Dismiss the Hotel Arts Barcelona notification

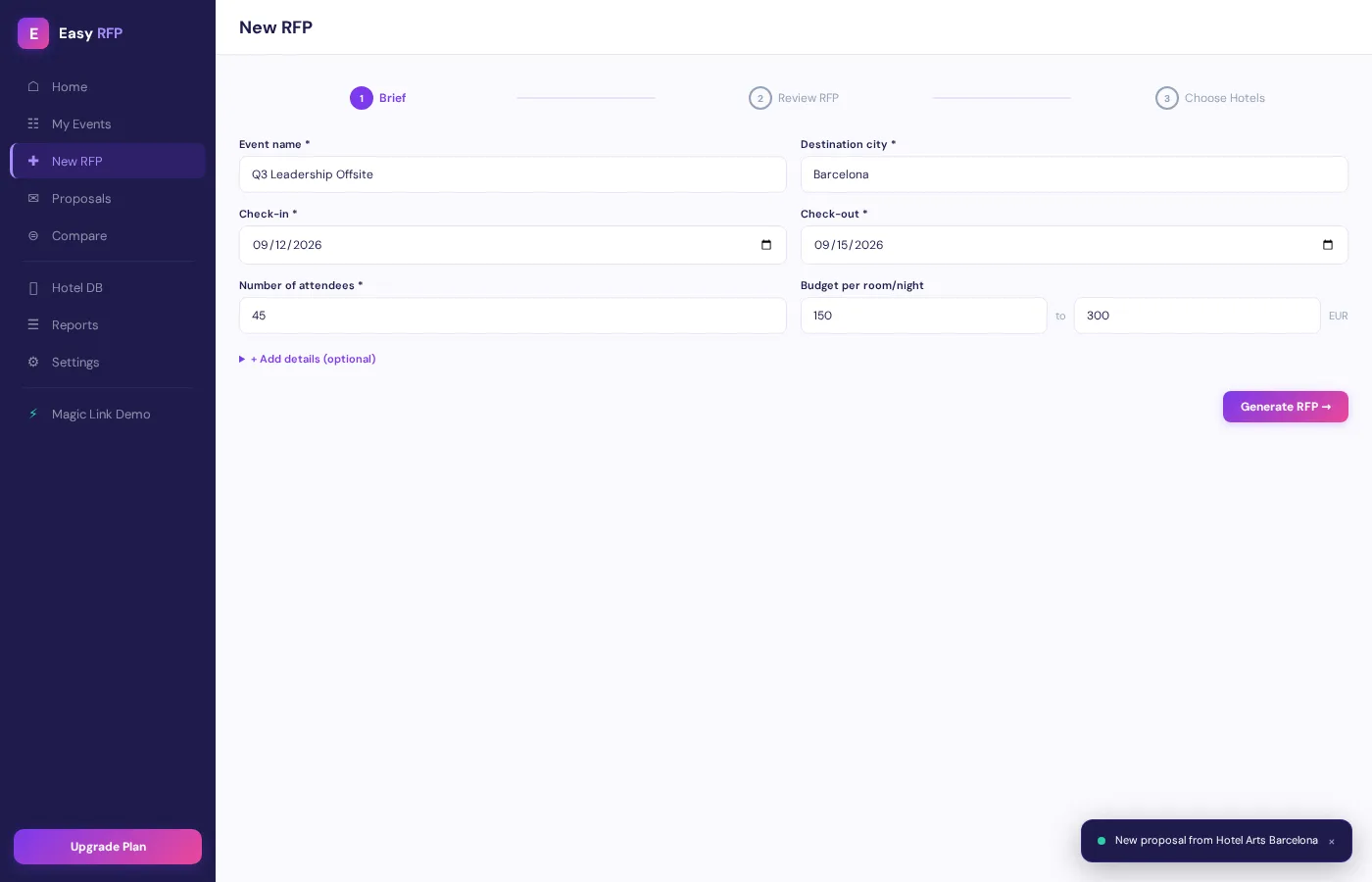pos(1332,841)
